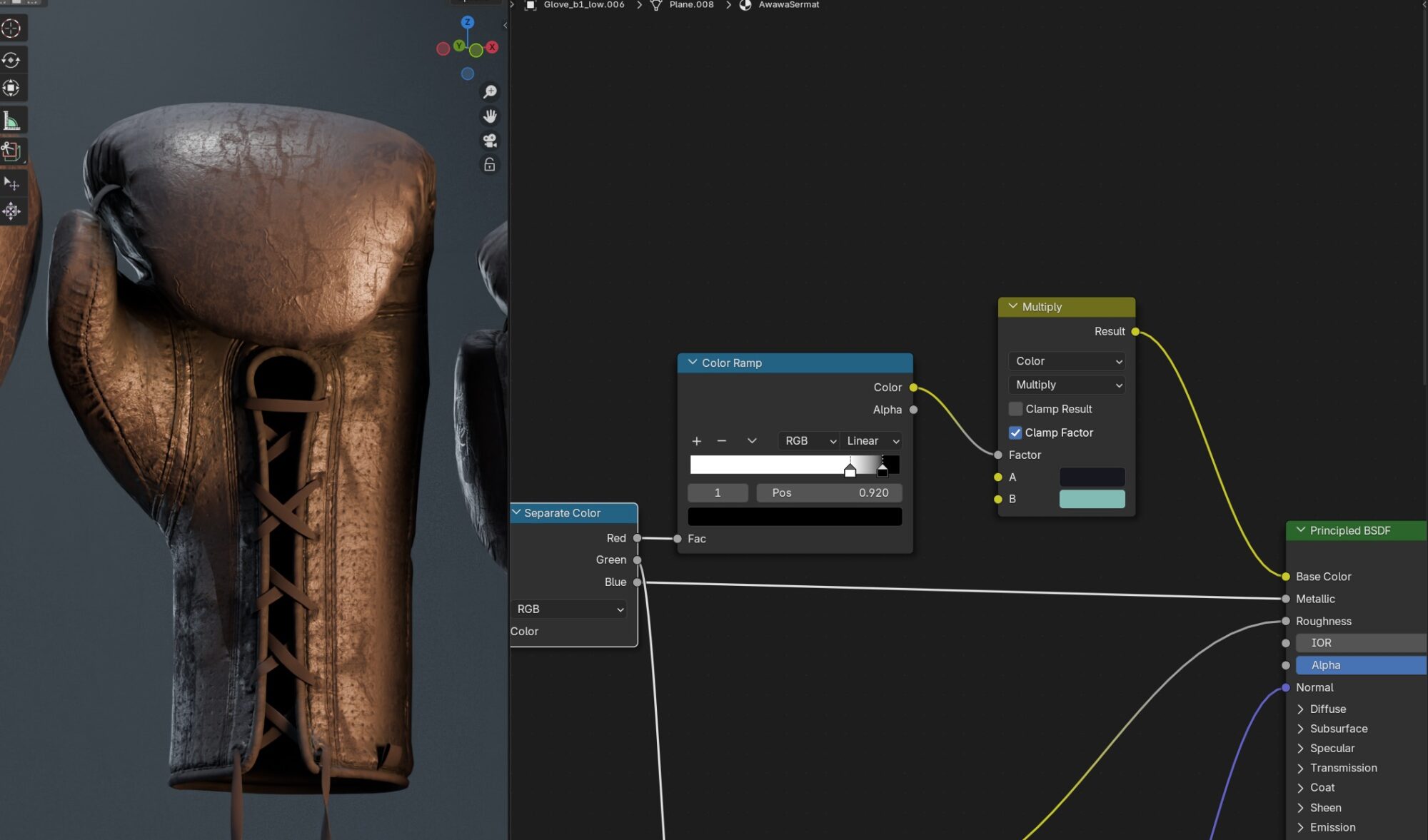Screen dimensions: 1428x840
Task: Add a color stop with plus button
Action: pyautogui.click(x=697, y=441)
